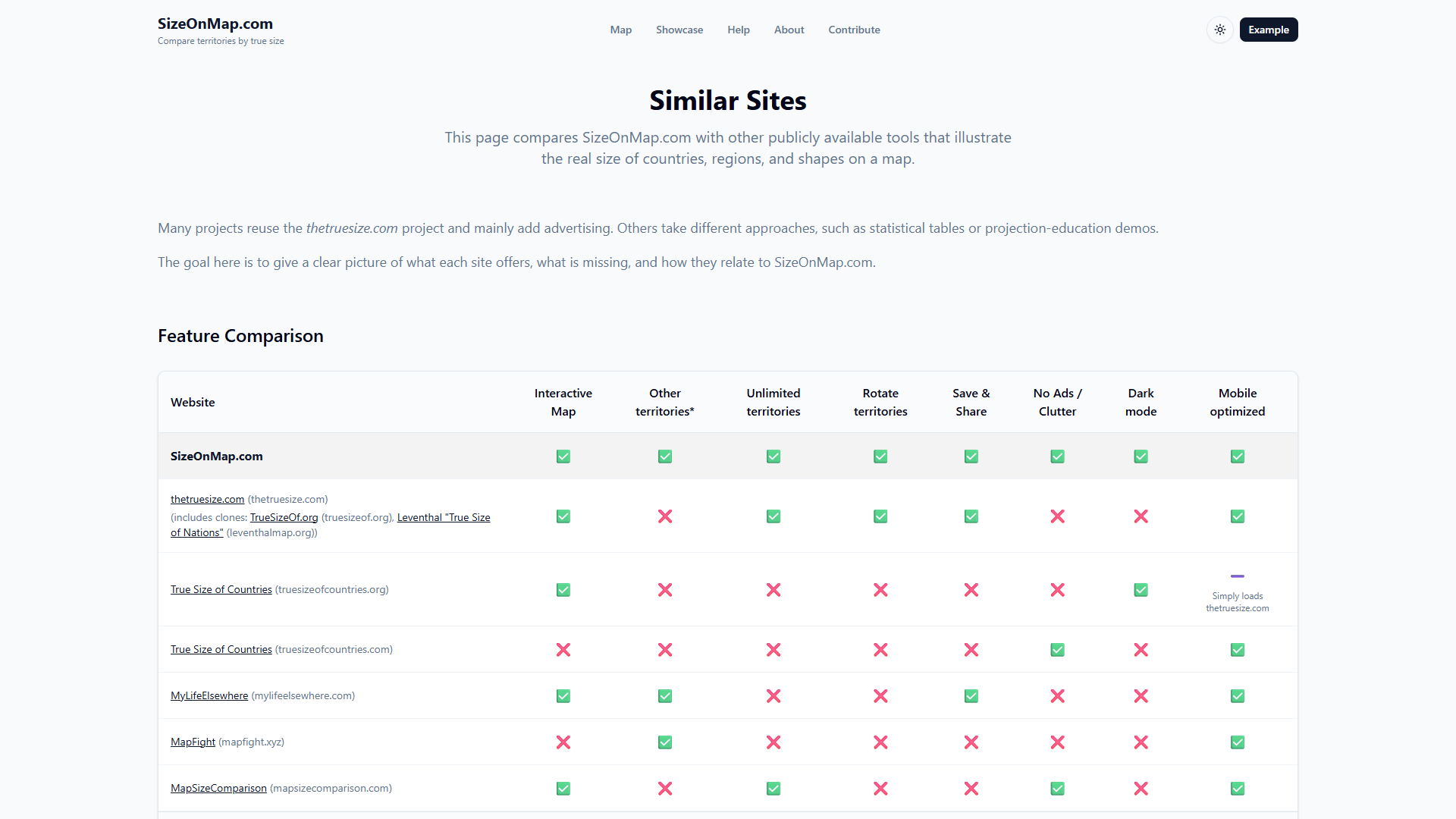Click MyLifeElsewhere Save & Share green check

(x=971, y=696)
